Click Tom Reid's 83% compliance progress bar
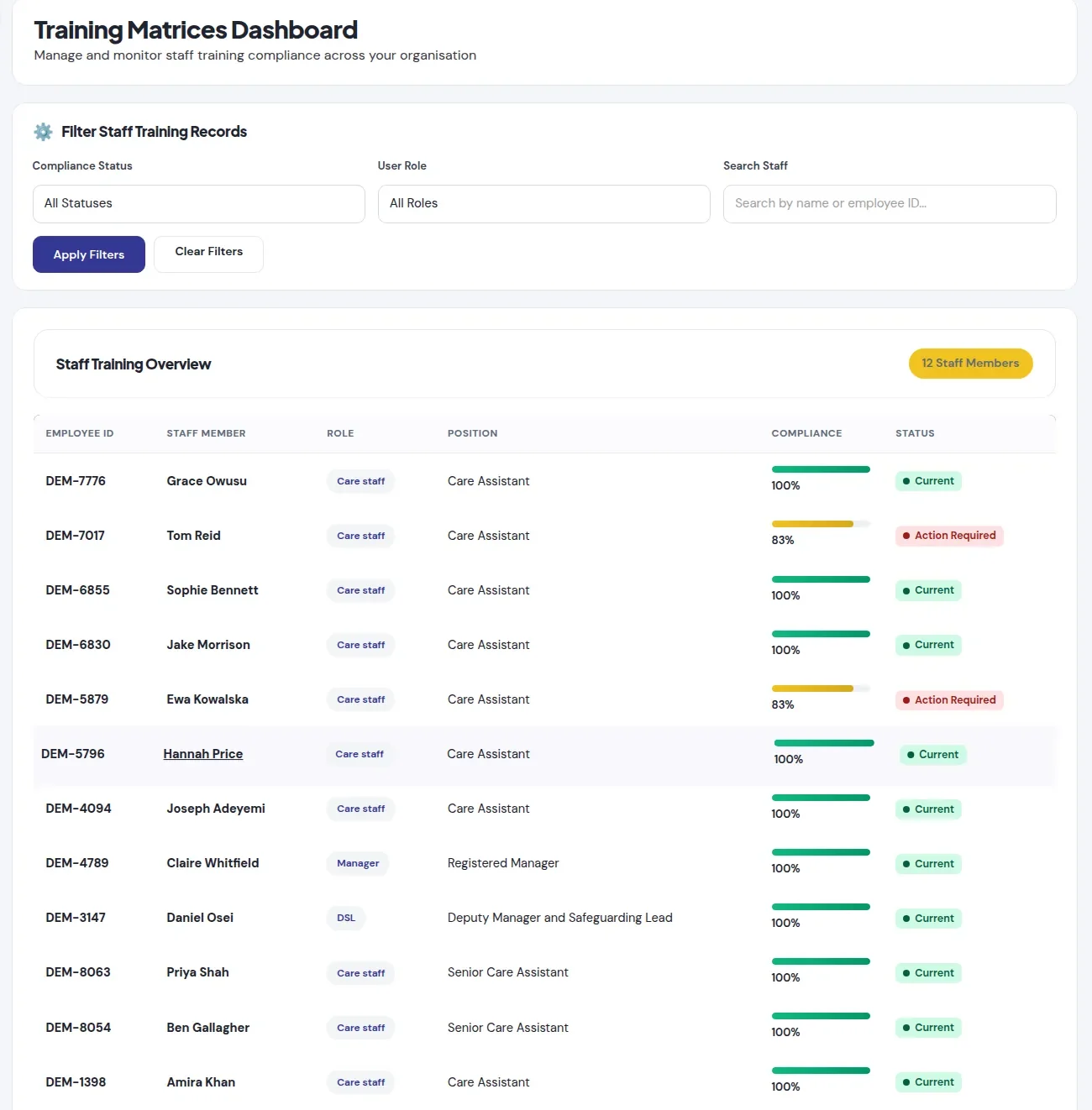Image resolution: width=1092 pixels, height=1110 pixels. click(821, 524)
